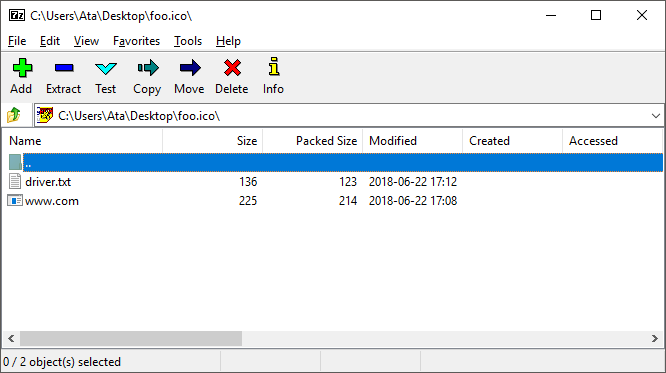Open the File menu
The image size is (666, 373).
[17, 41]
